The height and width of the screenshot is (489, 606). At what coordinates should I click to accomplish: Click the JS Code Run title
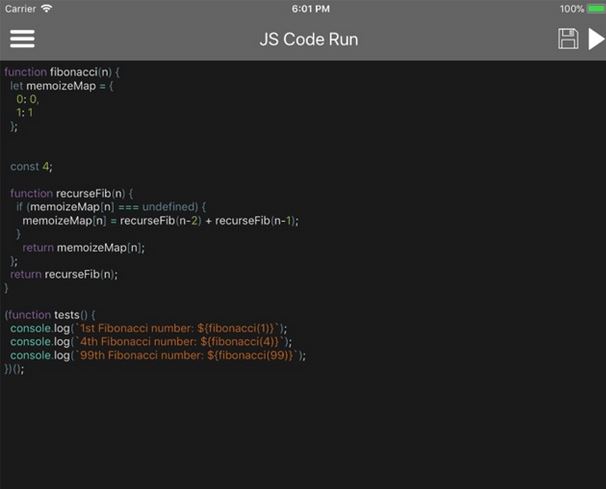(309, 39)
